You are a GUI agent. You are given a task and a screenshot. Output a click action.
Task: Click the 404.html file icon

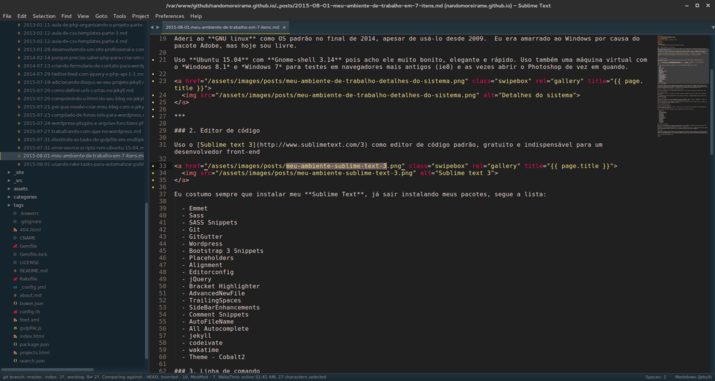(16, 230)
